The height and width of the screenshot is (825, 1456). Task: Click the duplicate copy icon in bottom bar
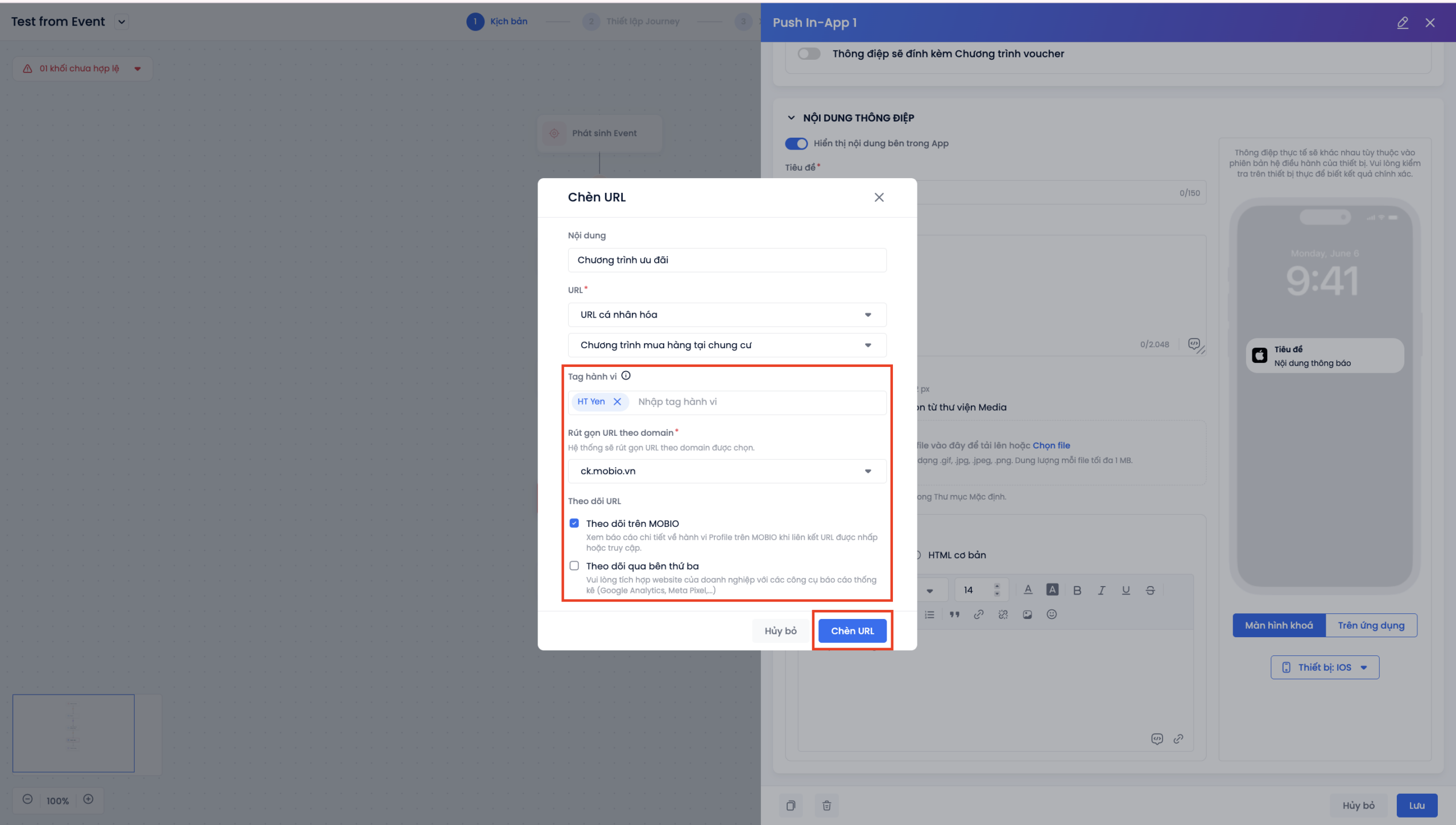pyautogui.click(x=791, y=805)
